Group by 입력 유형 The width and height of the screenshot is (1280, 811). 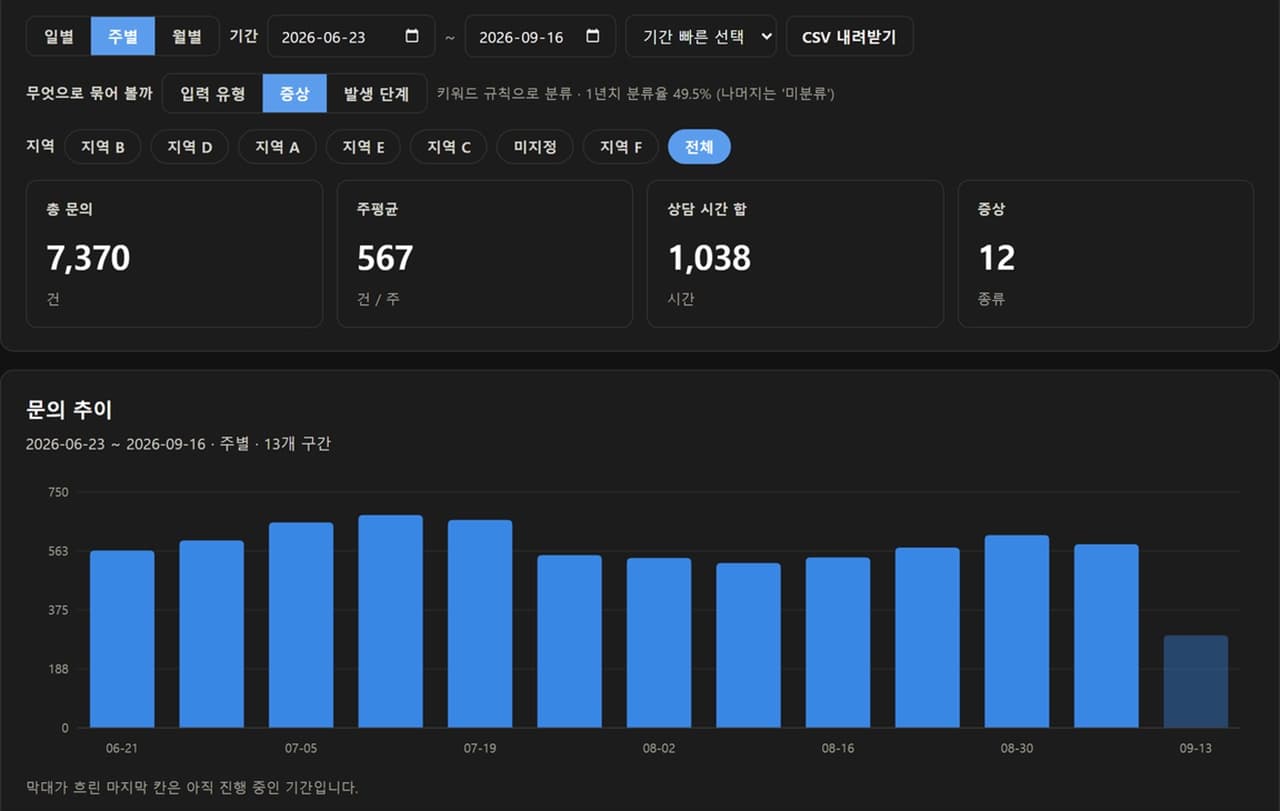(x=213, y=94)
